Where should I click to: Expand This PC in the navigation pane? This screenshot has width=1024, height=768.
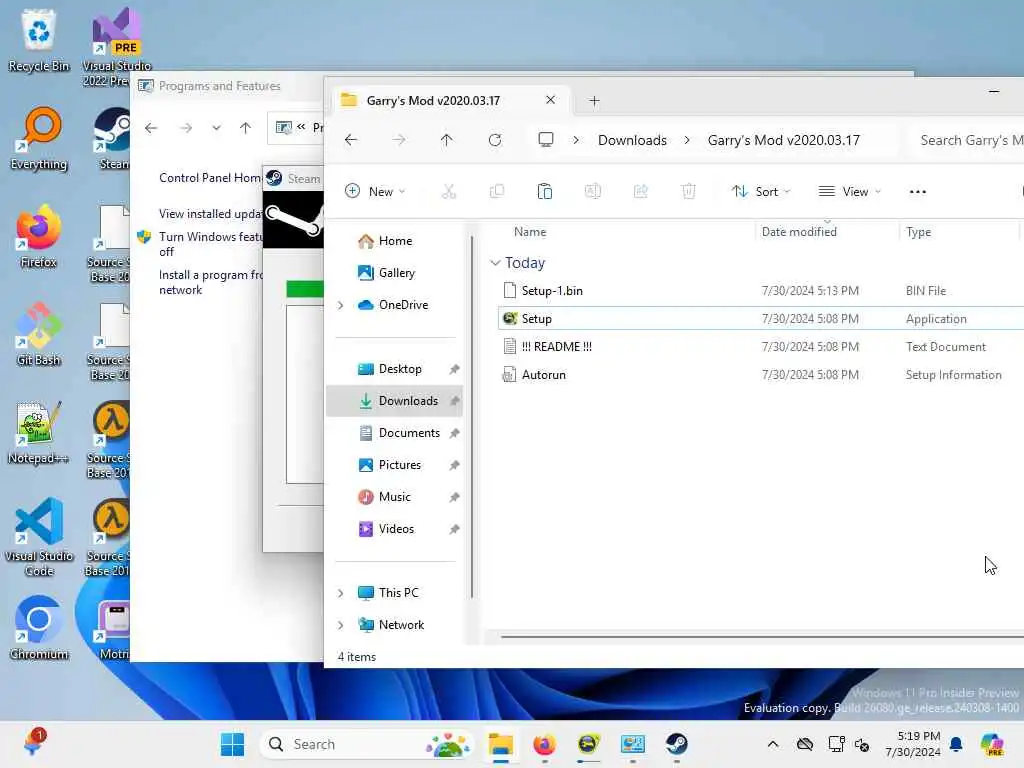[x=340, y=593]
